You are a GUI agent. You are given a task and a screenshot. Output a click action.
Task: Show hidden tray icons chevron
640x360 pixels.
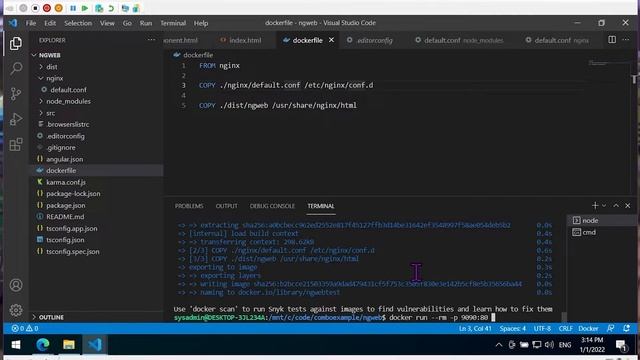click(499, 345)
